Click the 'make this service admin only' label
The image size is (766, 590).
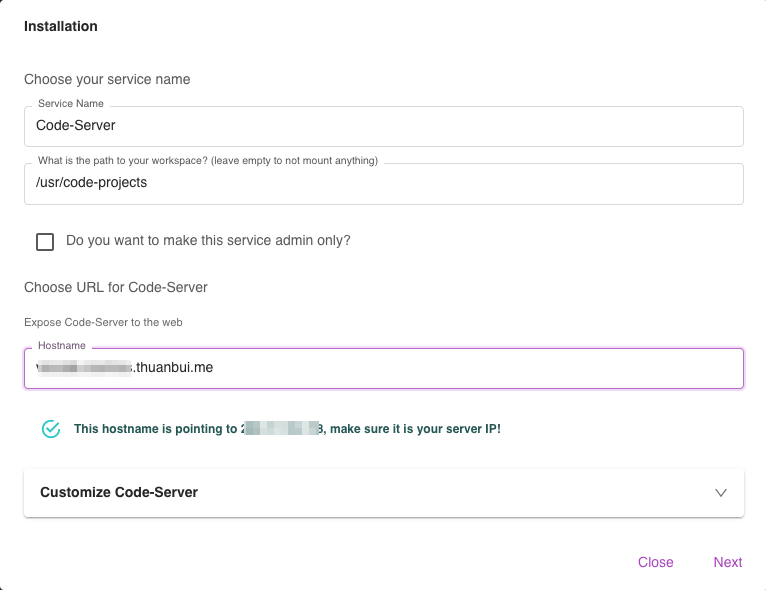coord(208,241)
